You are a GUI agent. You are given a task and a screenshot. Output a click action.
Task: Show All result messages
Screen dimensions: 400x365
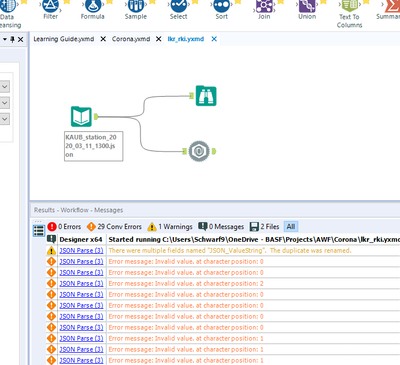(x=291, y=227)
